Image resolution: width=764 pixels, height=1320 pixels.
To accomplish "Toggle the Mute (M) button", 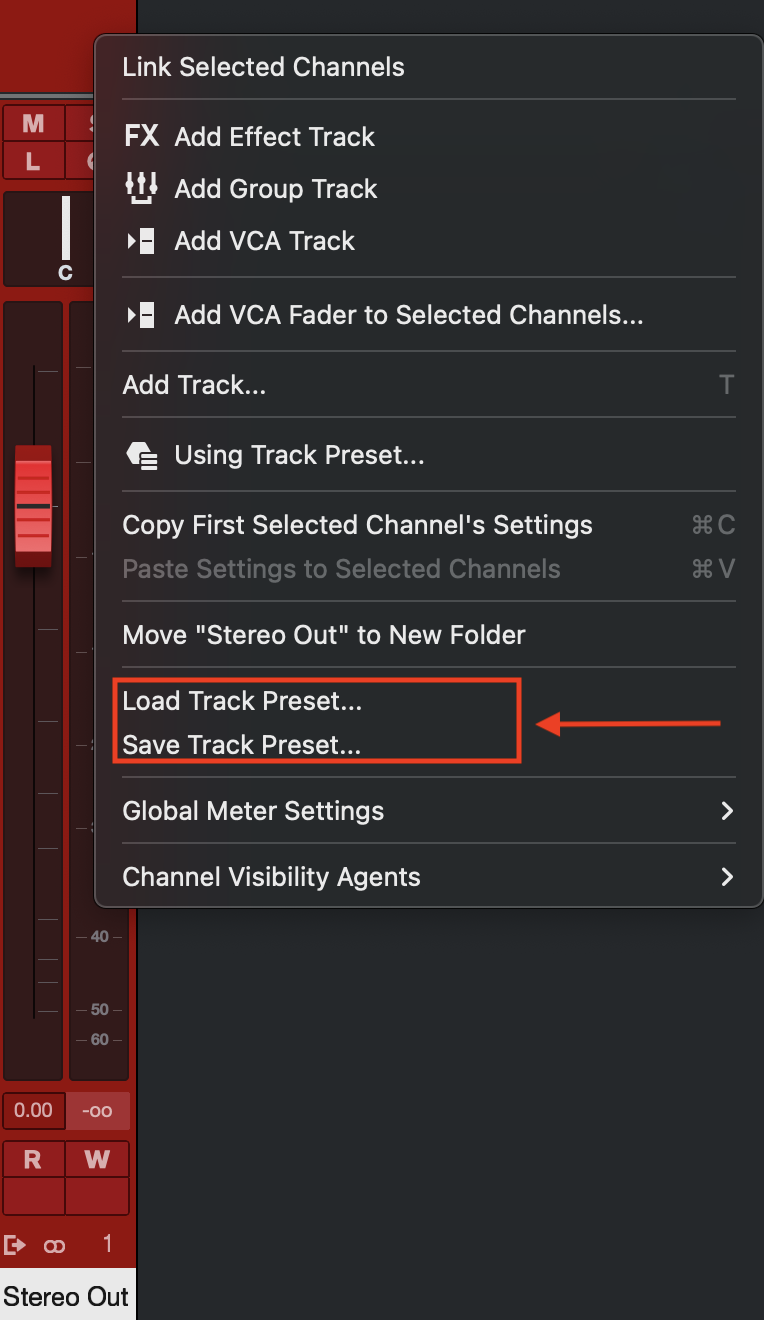I will click(x=33, y=124).
